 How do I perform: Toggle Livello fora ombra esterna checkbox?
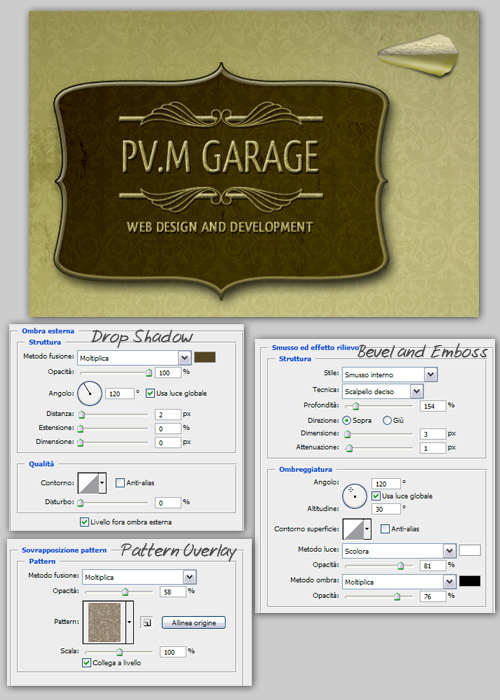click(x=84, y=522)
